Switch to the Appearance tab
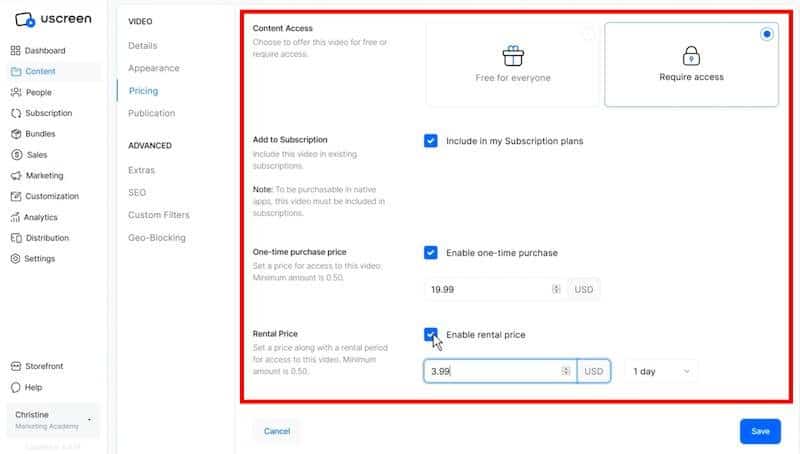The width and height of the screenshot is (800, 454). (153, 68)
